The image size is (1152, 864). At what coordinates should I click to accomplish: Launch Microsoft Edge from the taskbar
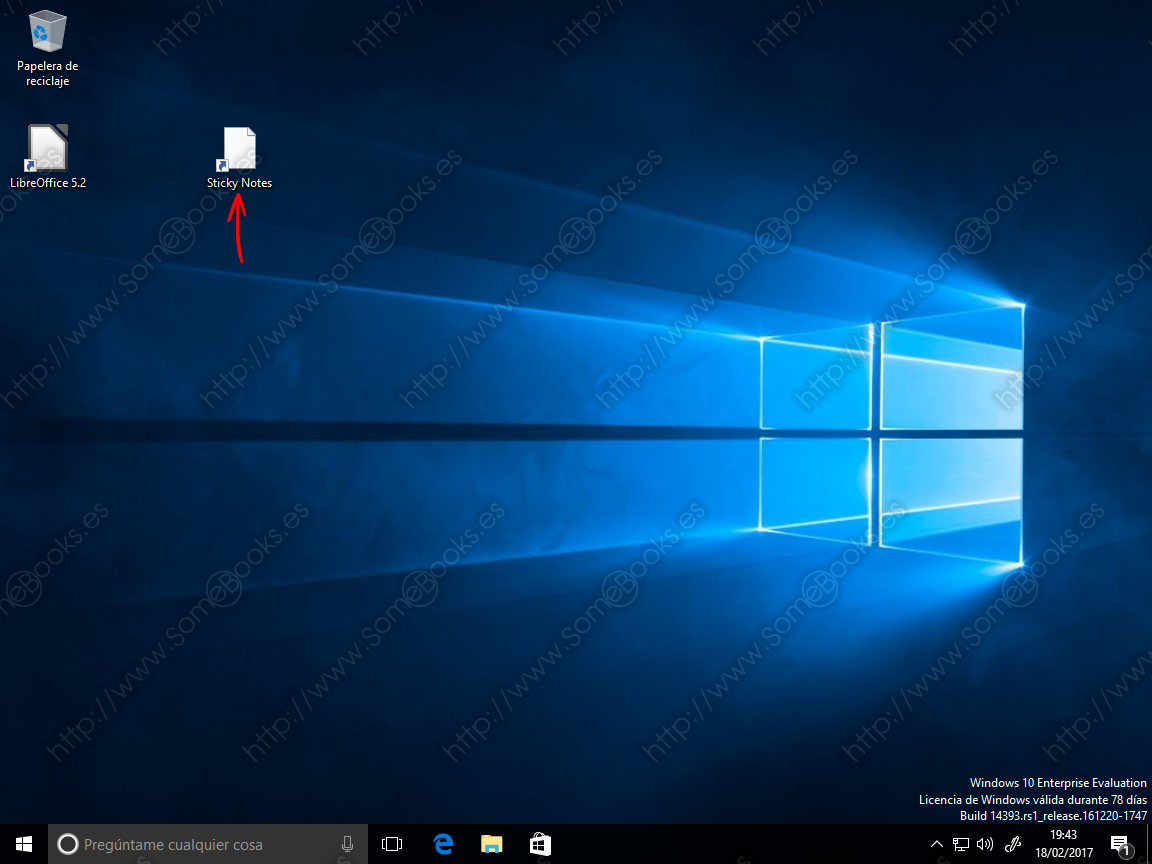[x=443, y=844]
